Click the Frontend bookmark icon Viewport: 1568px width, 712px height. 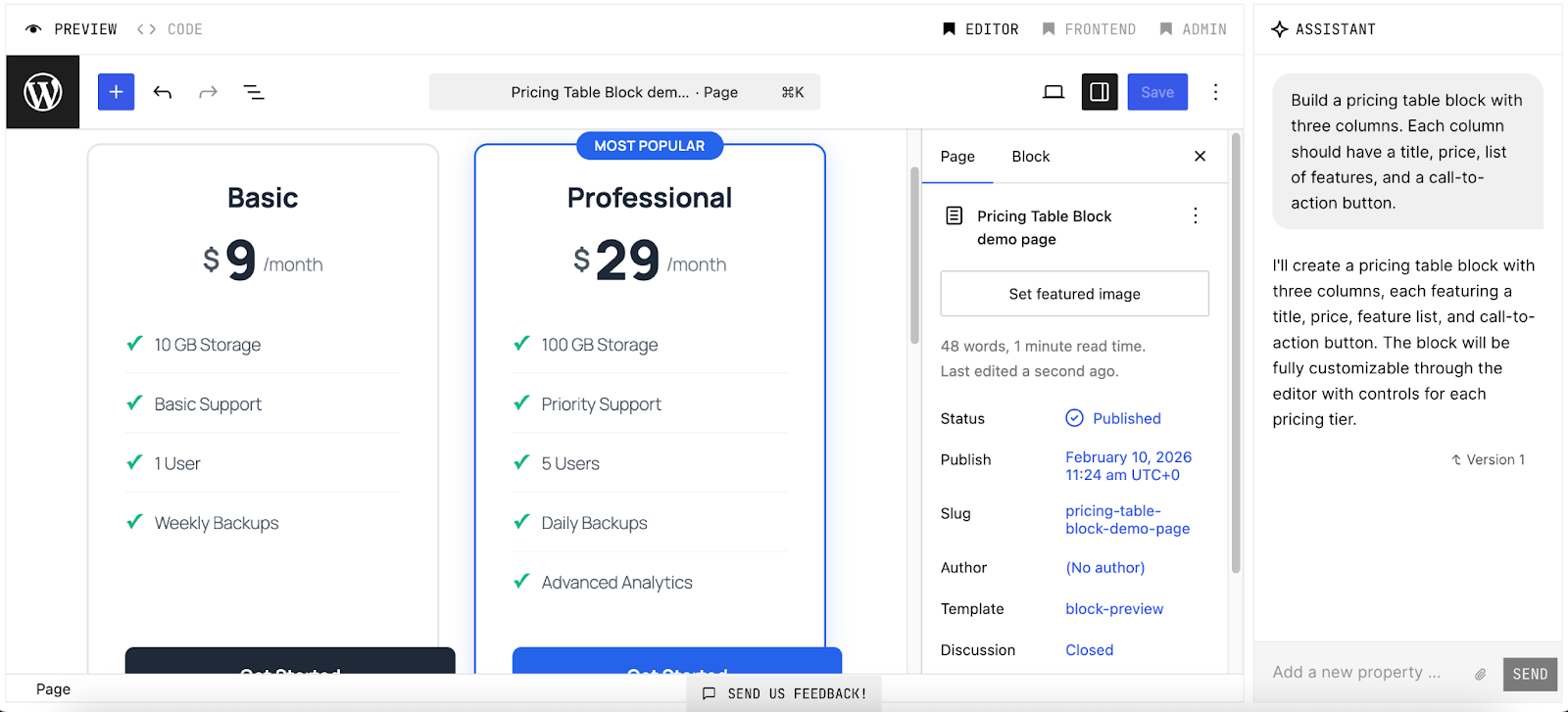(1049, 29)
